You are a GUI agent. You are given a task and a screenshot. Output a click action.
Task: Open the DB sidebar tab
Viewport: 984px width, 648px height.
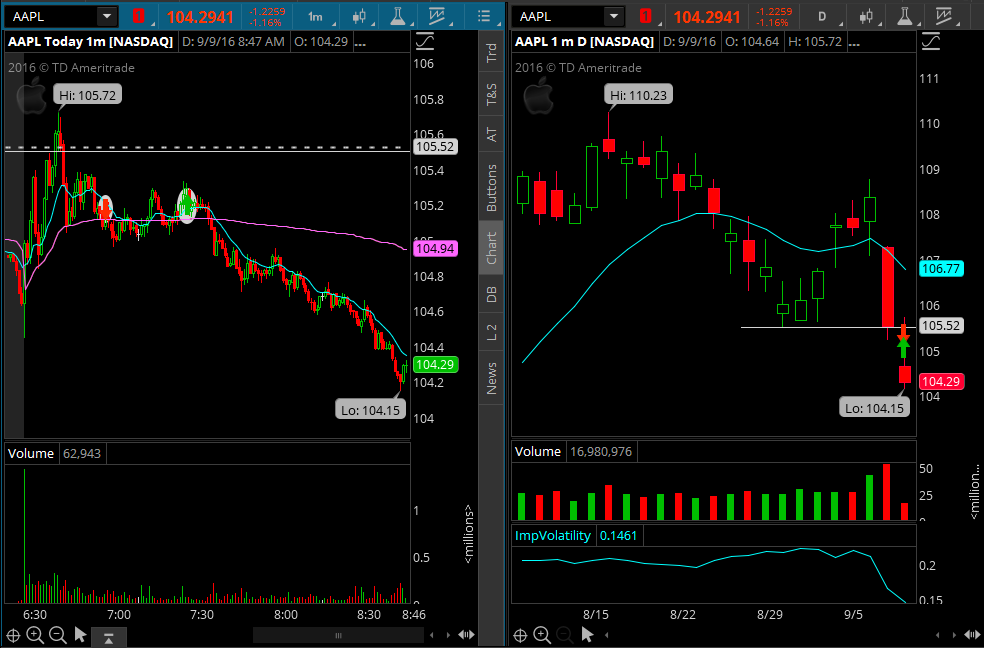click(x=491, y=294)
